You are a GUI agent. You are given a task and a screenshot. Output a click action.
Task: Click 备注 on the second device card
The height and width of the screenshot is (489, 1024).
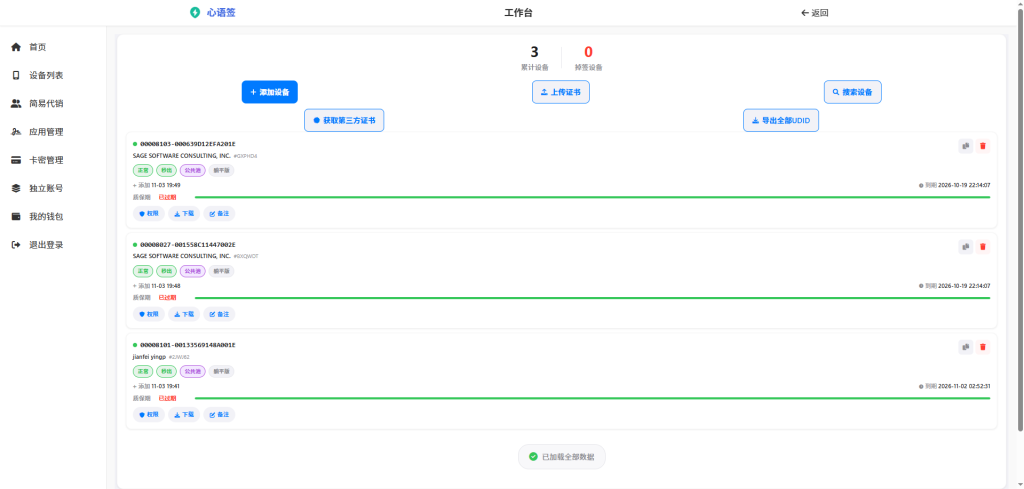(219, 314)
